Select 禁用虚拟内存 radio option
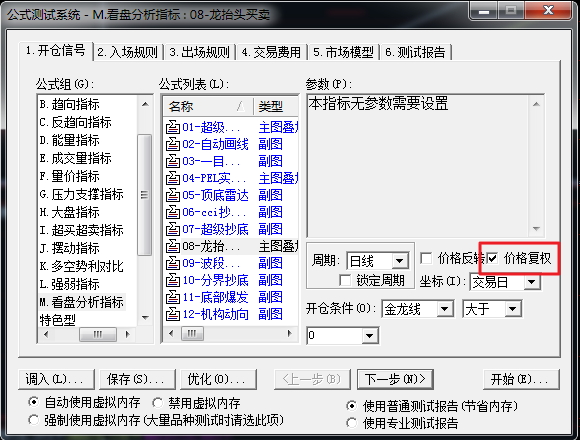Screen dimensions: 580x440 pyautogui.click(x=157, y=402)
